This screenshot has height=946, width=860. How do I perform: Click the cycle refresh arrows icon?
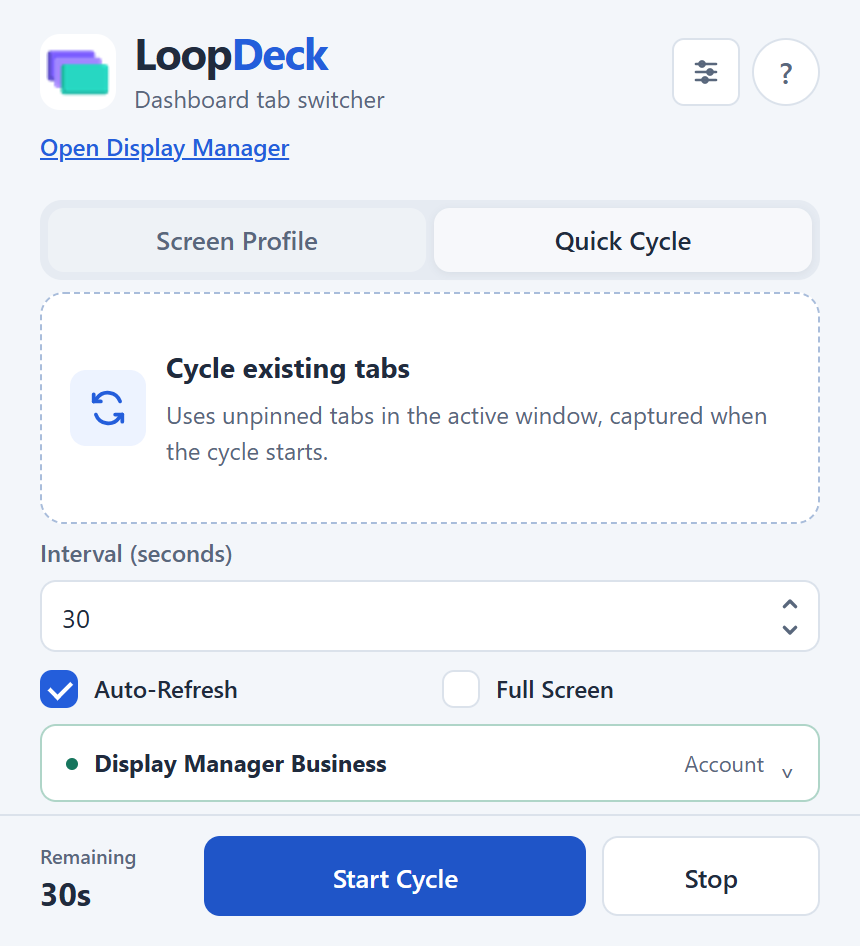(108, 408)
